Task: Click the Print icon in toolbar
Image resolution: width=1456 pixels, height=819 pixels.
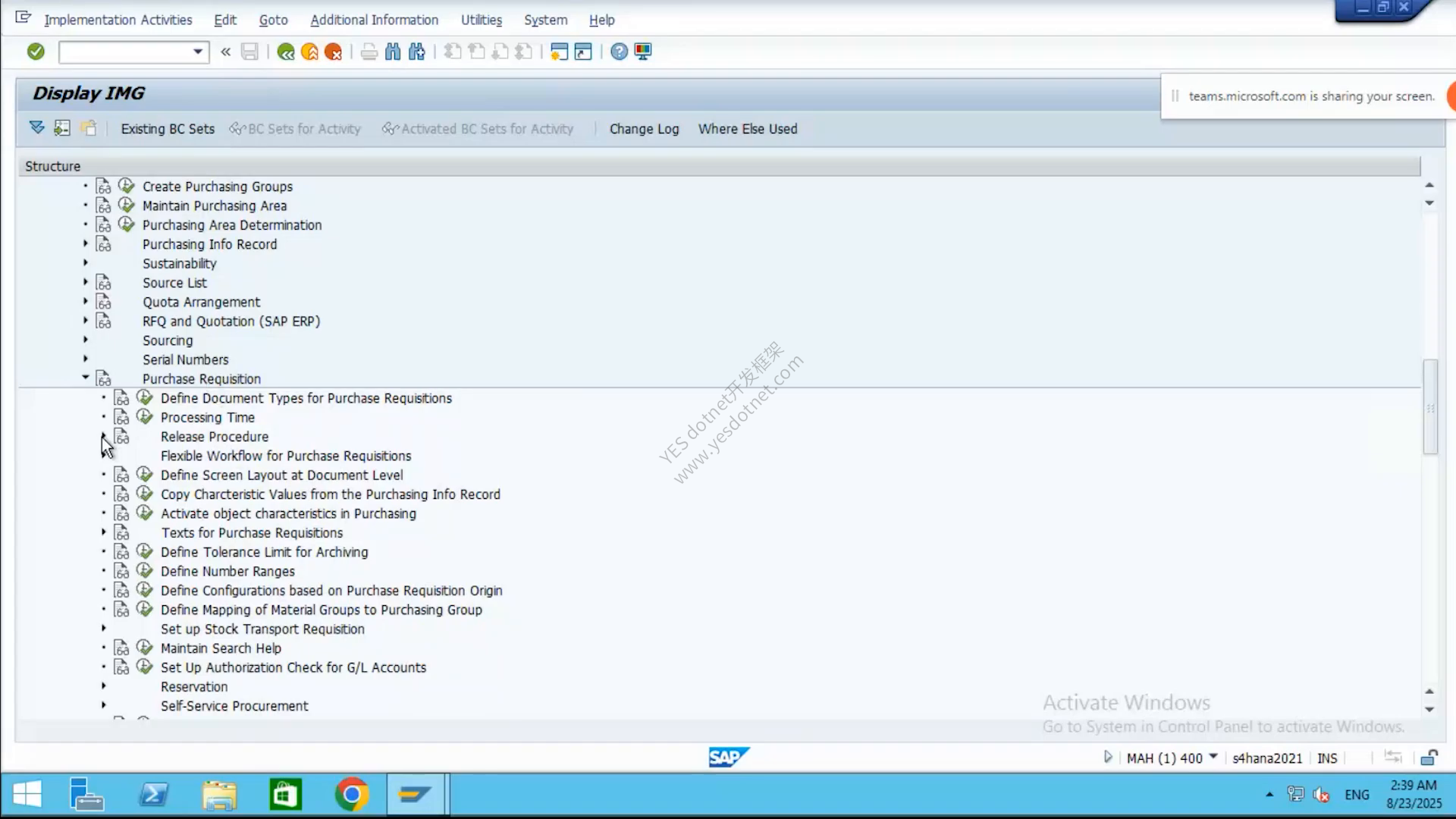Action: coord(369,52)
